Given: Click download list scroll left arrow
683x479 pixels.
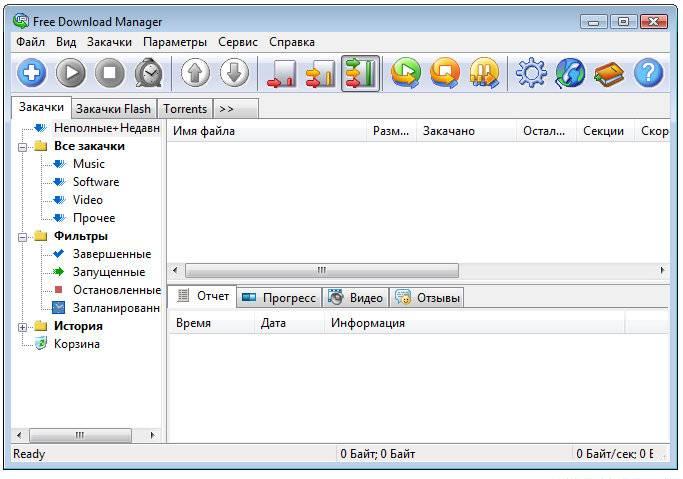Looking at the screenshot, I should point(176,270).
